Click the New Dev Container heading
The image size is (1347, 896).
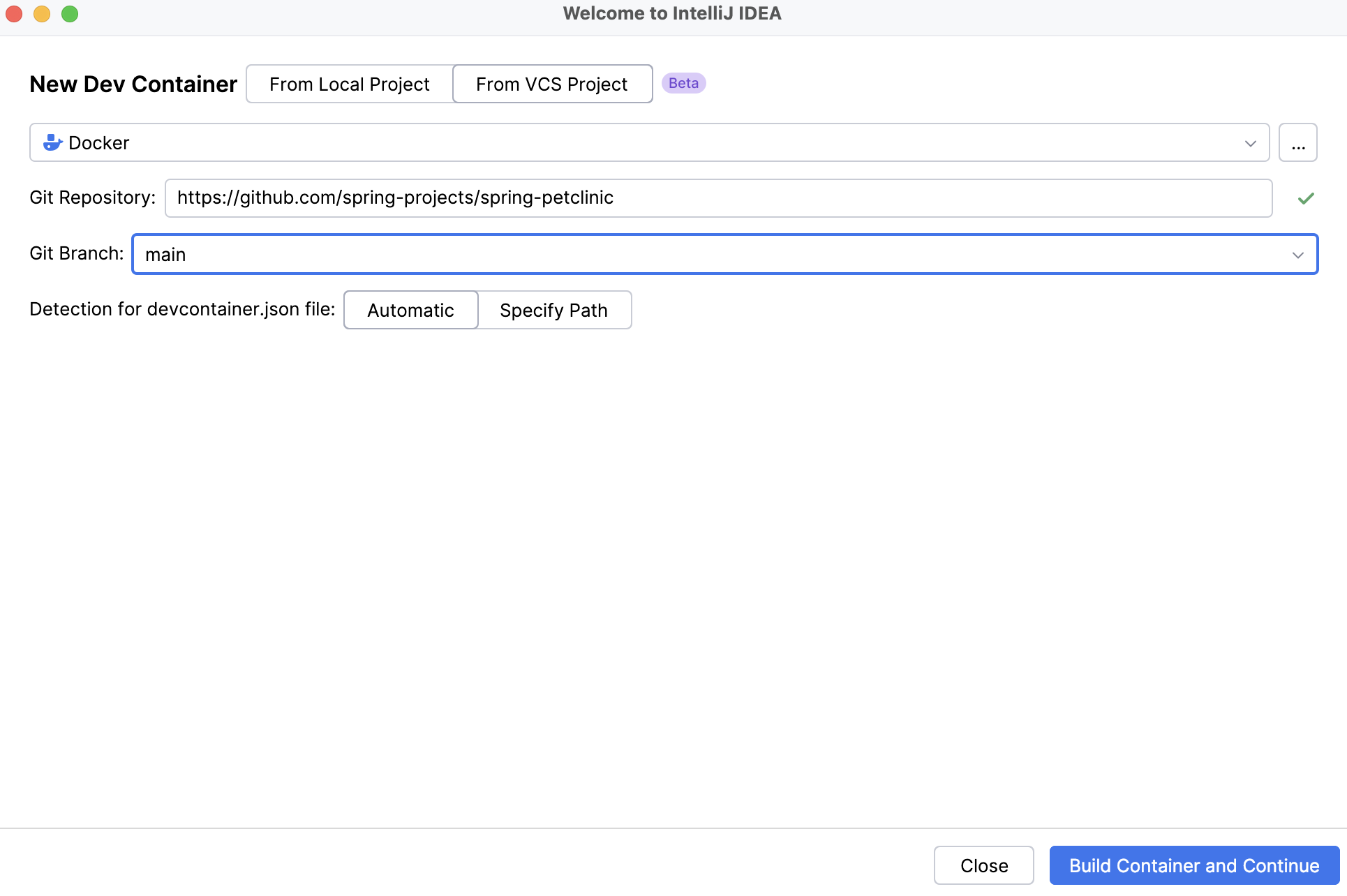[133, 84]
